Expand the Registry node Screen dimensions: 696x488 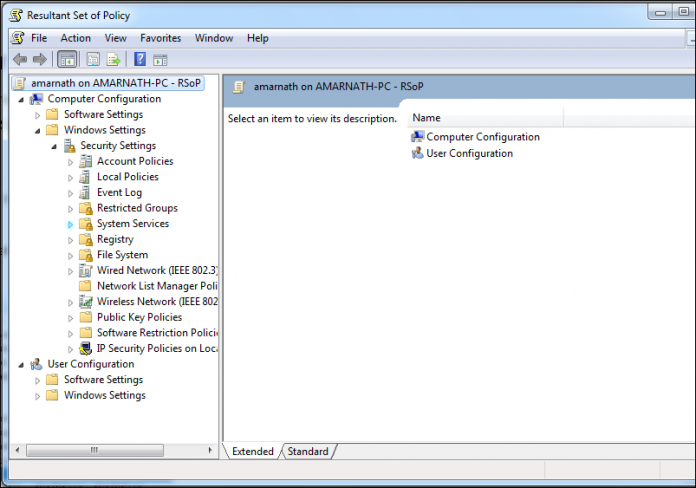[70, 240]
